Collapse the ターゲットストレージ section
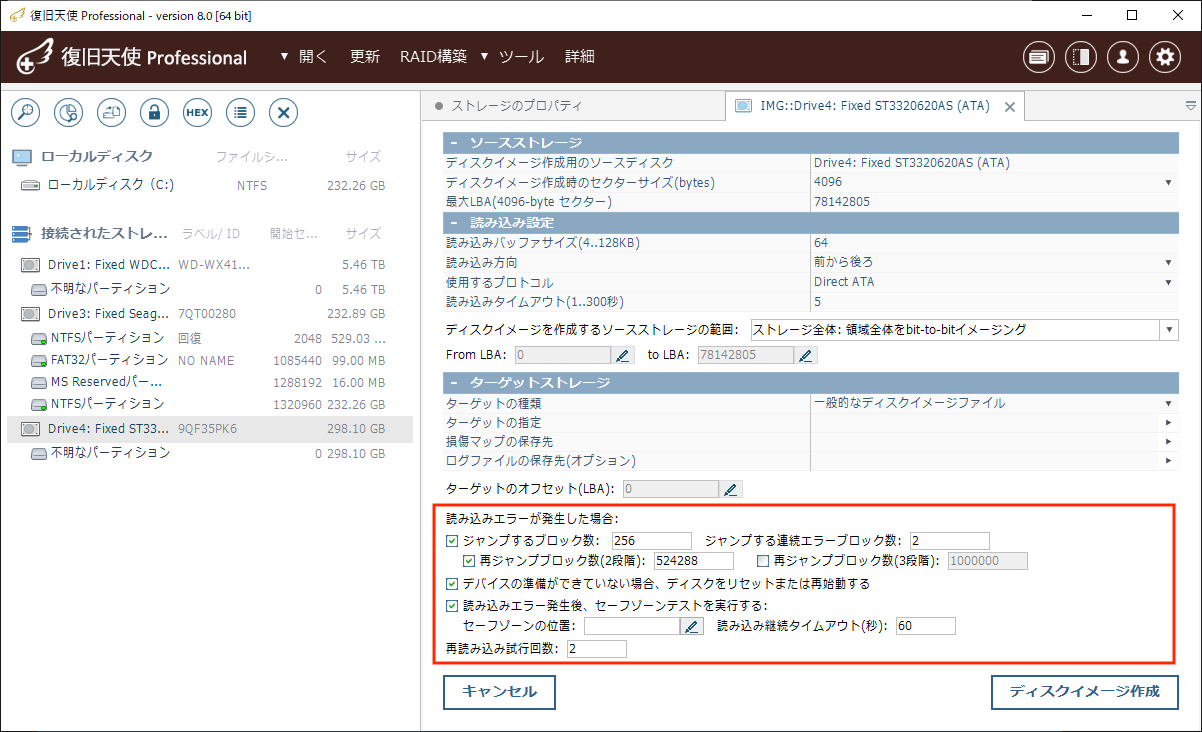Screen dimensions: 1202x732 [x=454, y=383]
